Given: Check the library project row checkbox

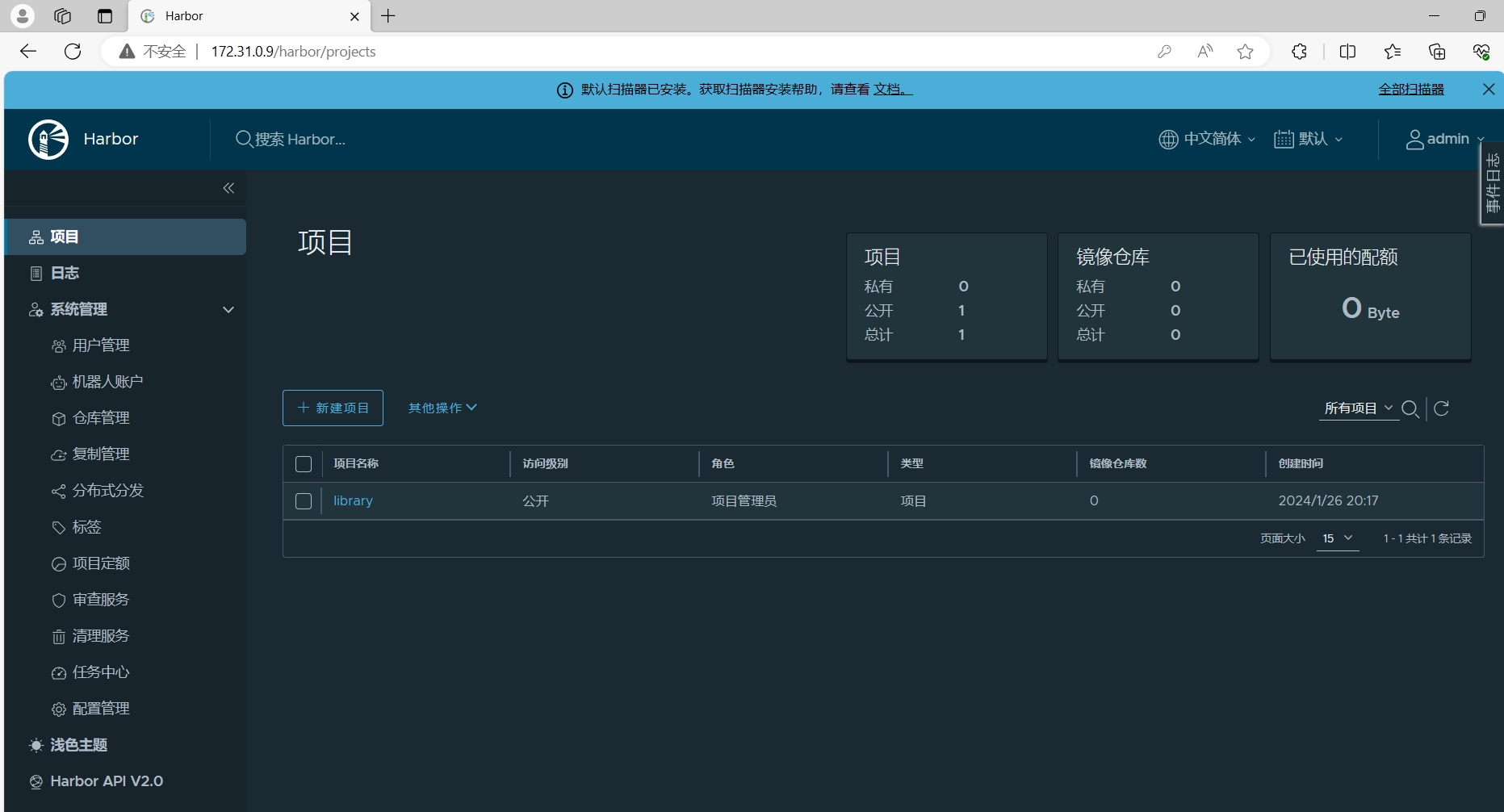Looking at the screenshot, I should (304, 501).
